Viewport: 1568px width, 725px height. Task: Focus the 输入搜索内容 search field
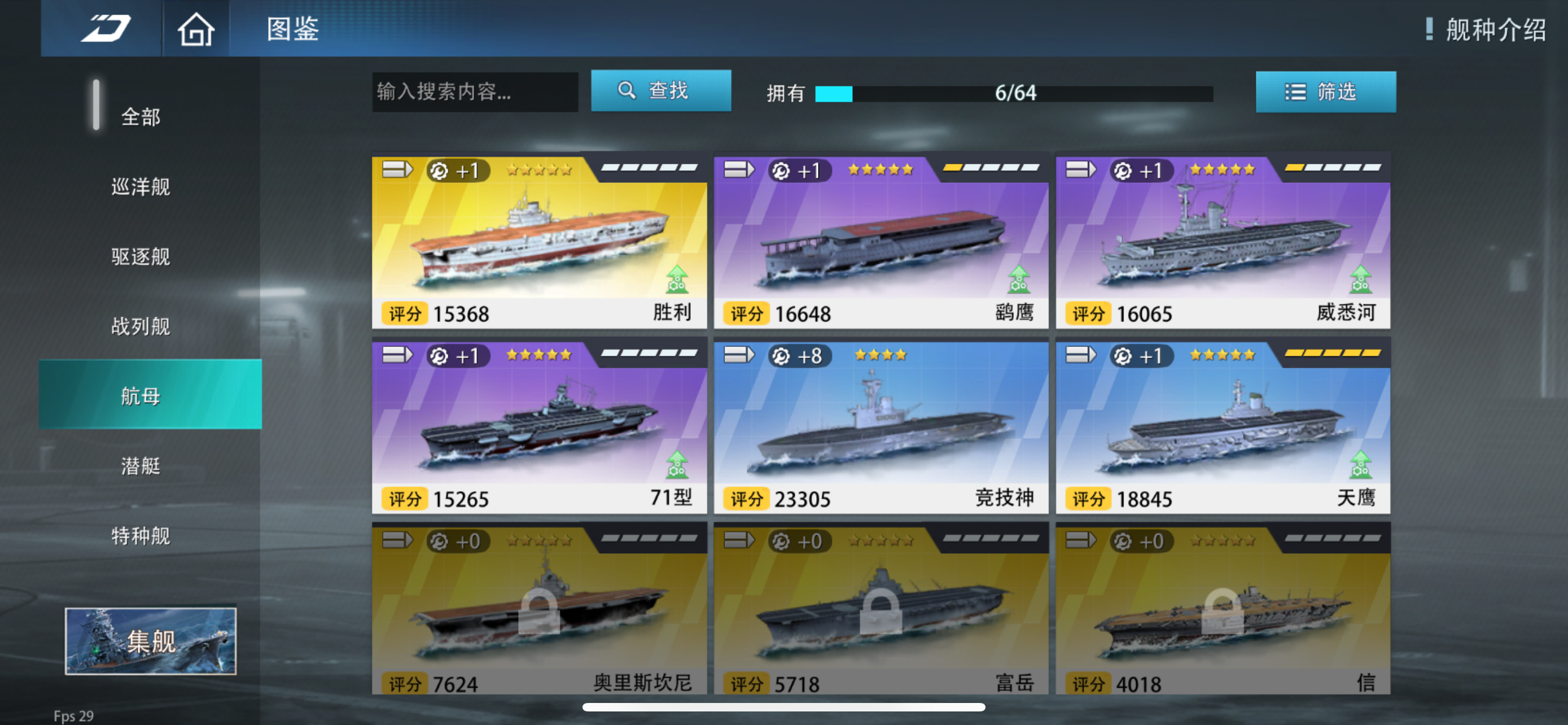point(475,92)
